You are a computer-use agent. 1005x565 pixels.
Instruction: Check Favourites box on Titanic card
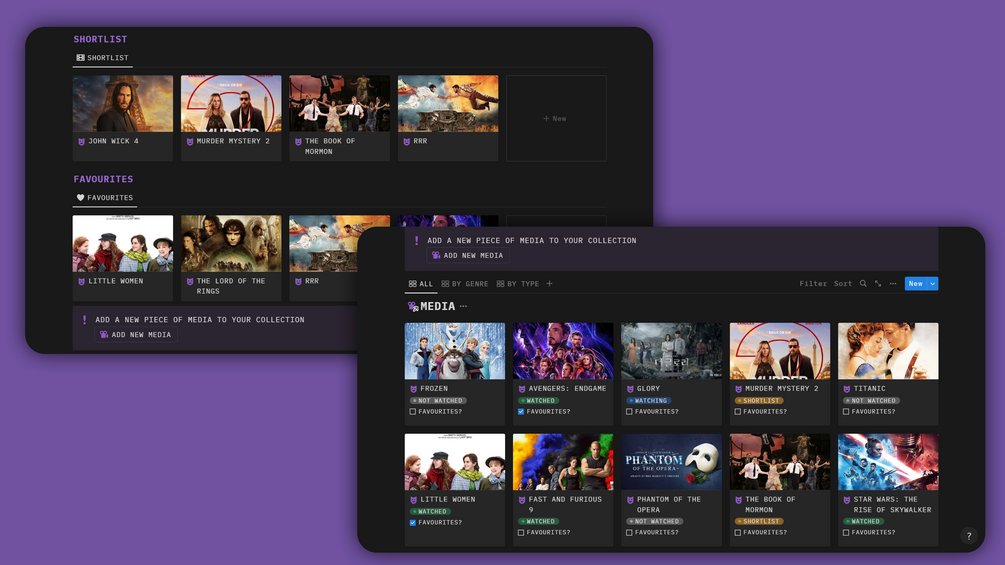pyautogui.click(x=846, y=412)
